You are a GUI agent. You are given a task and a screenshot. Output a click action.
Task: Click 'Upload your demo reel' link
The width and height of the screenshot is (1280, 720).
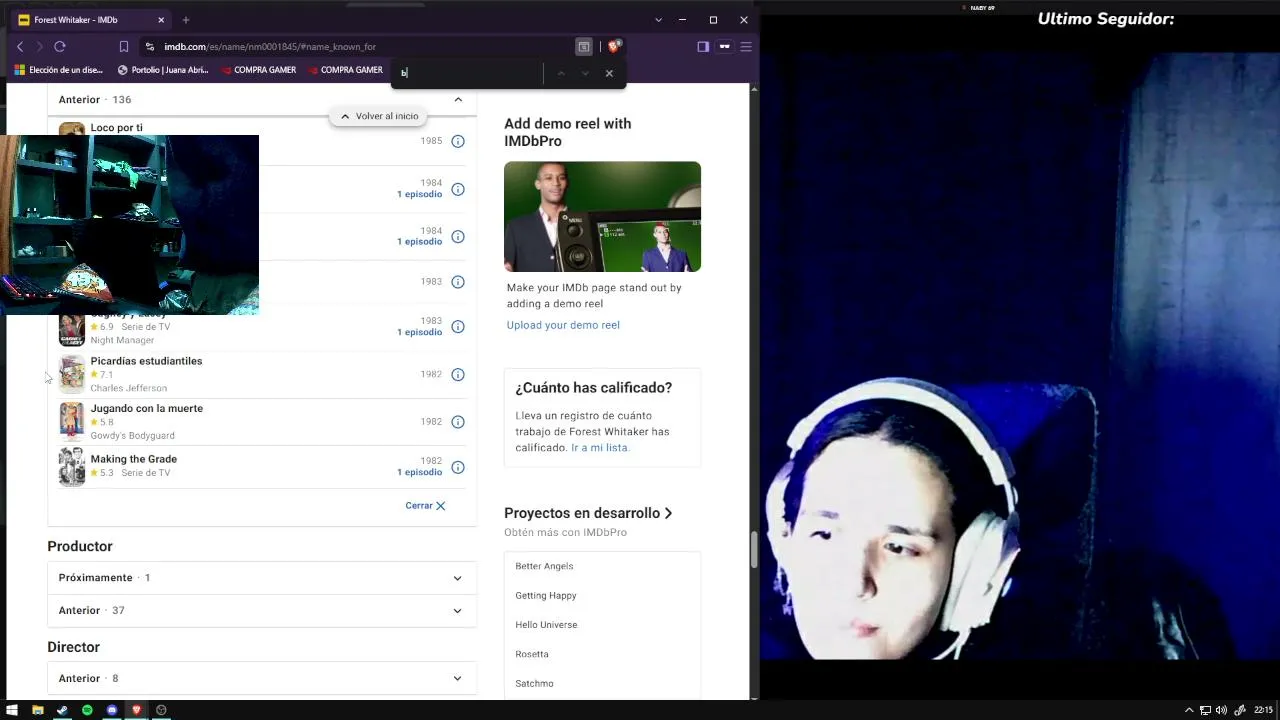click(563, 325)
